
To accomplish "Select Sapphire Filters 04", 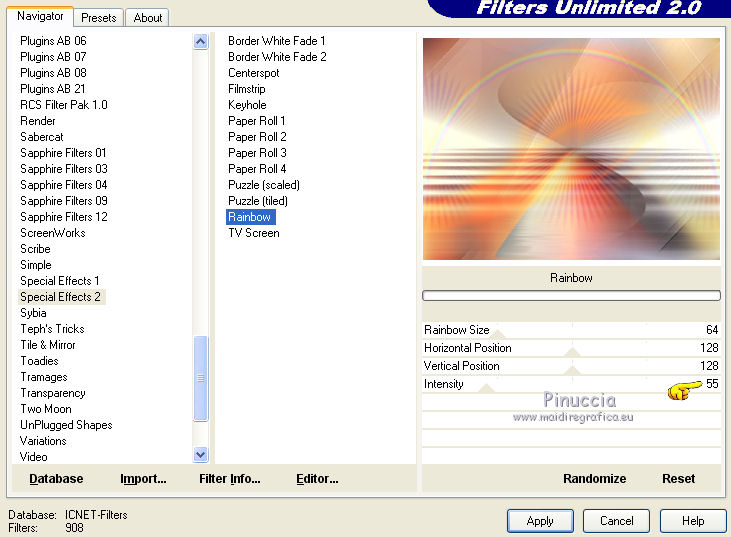I will (64, 185).
